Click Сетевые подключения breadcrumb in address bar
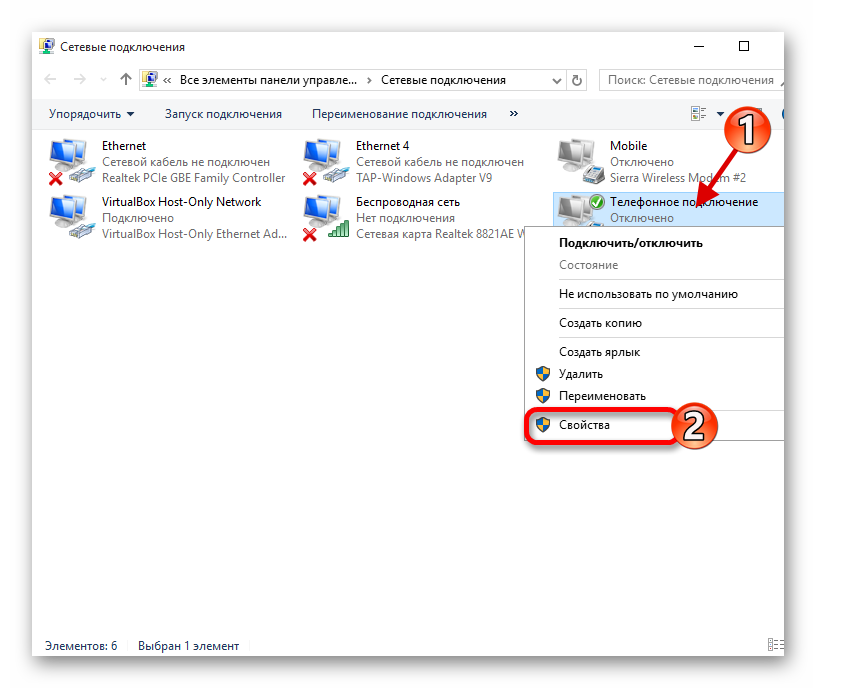The width and height of the screenshot is (848, 688). point(443,80)
